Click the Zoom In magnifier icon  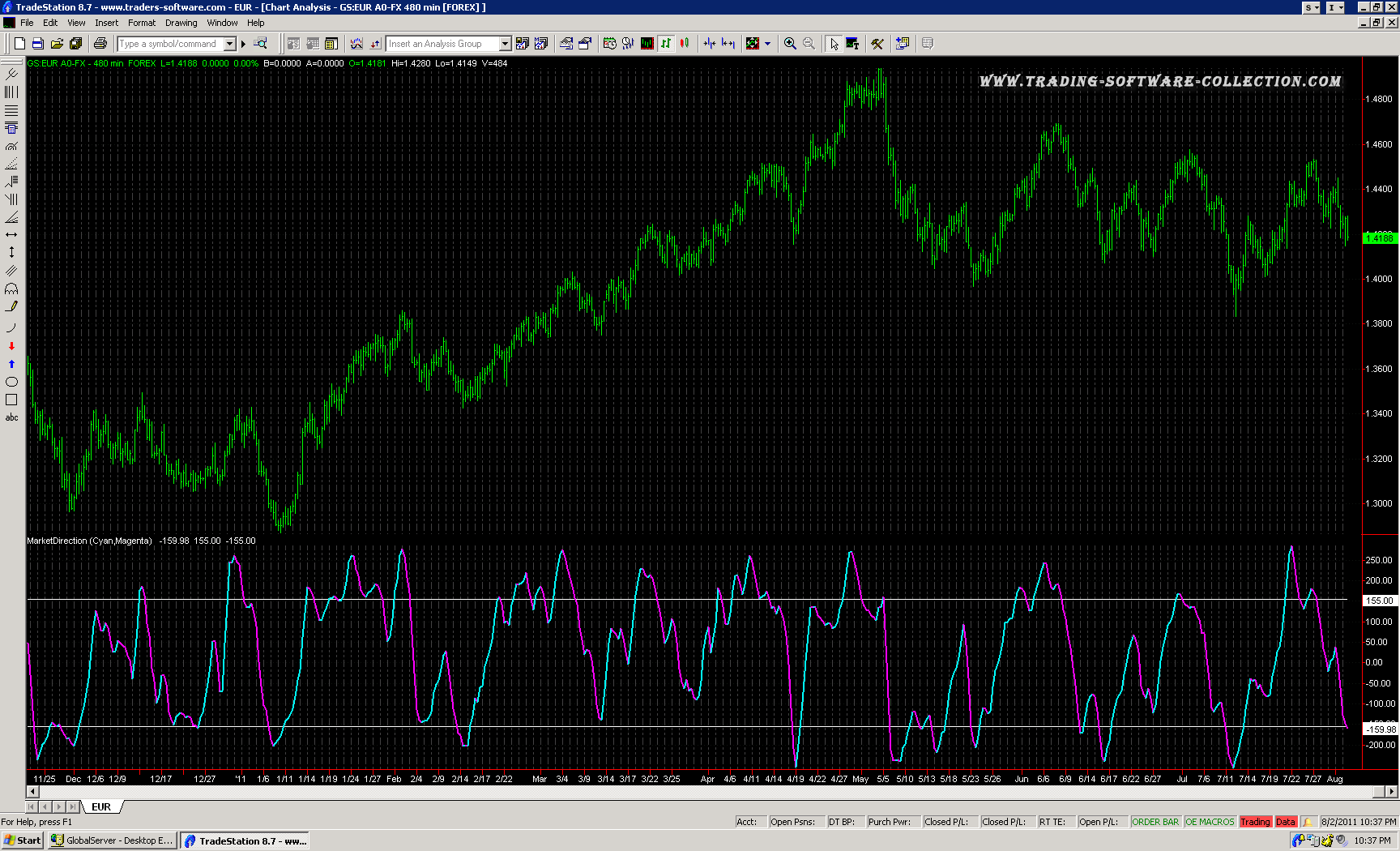click(x=790, y=44)
